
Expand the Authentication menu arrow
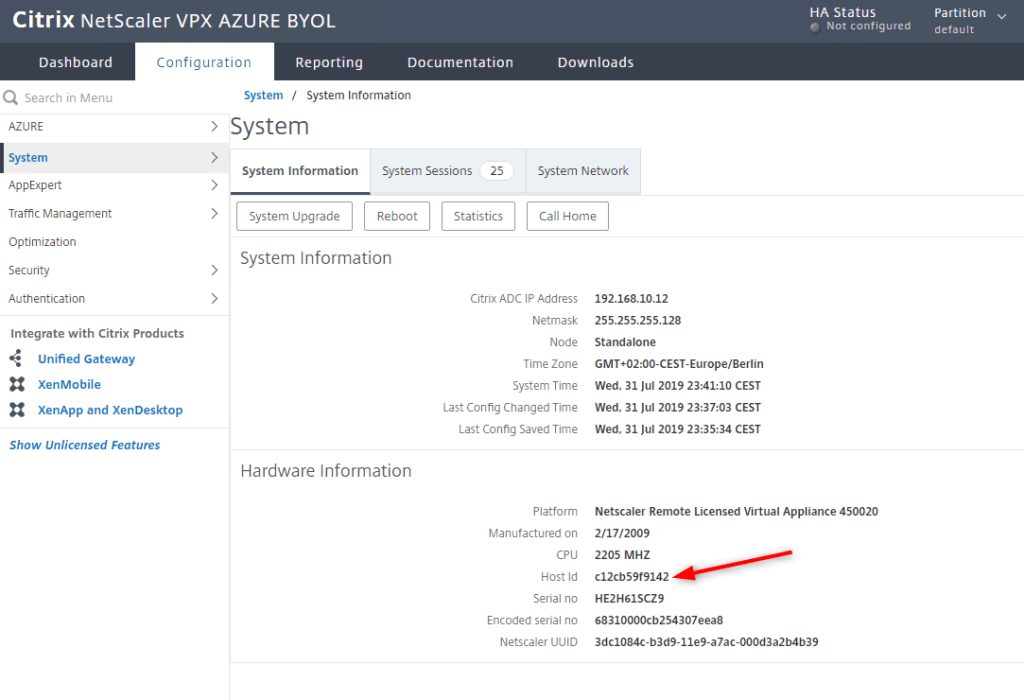tap(214, 298)
